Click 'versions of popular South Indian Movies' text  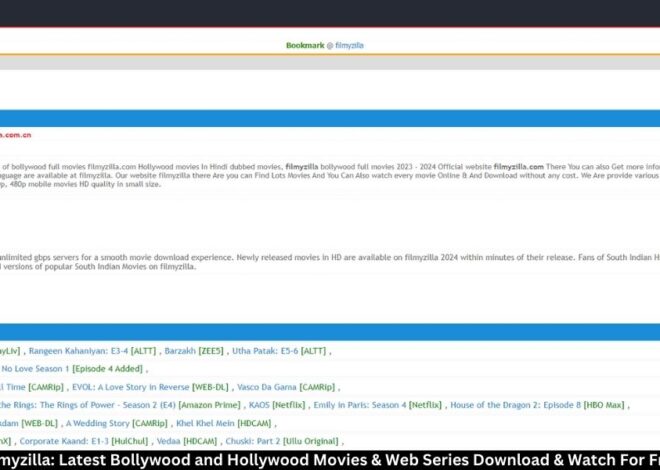coord(98,266)
